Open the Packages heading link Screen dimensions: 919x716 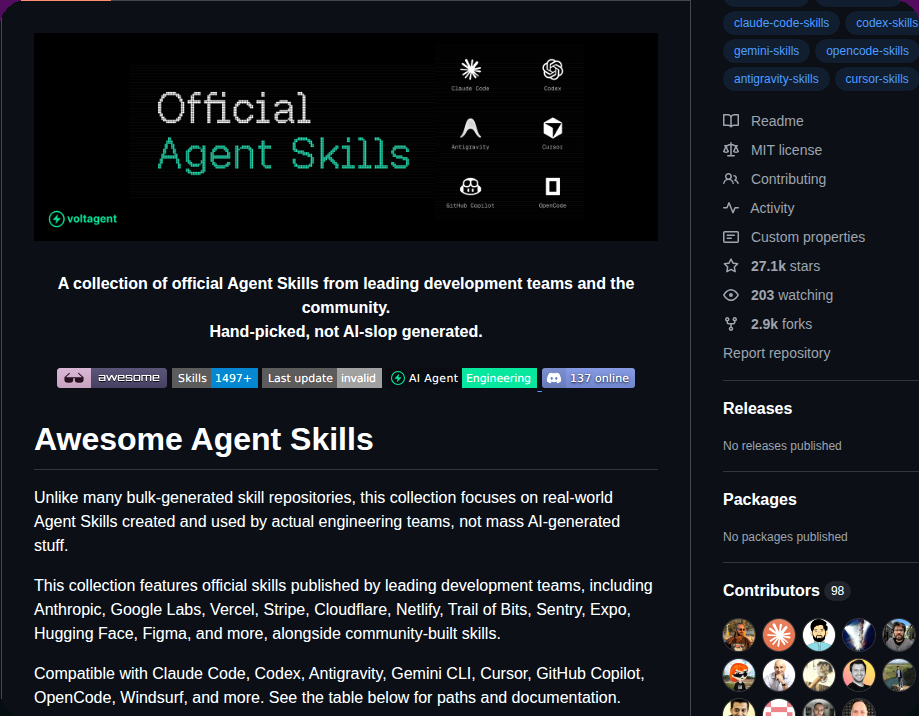pyautogui.click(x=760, y=499)
